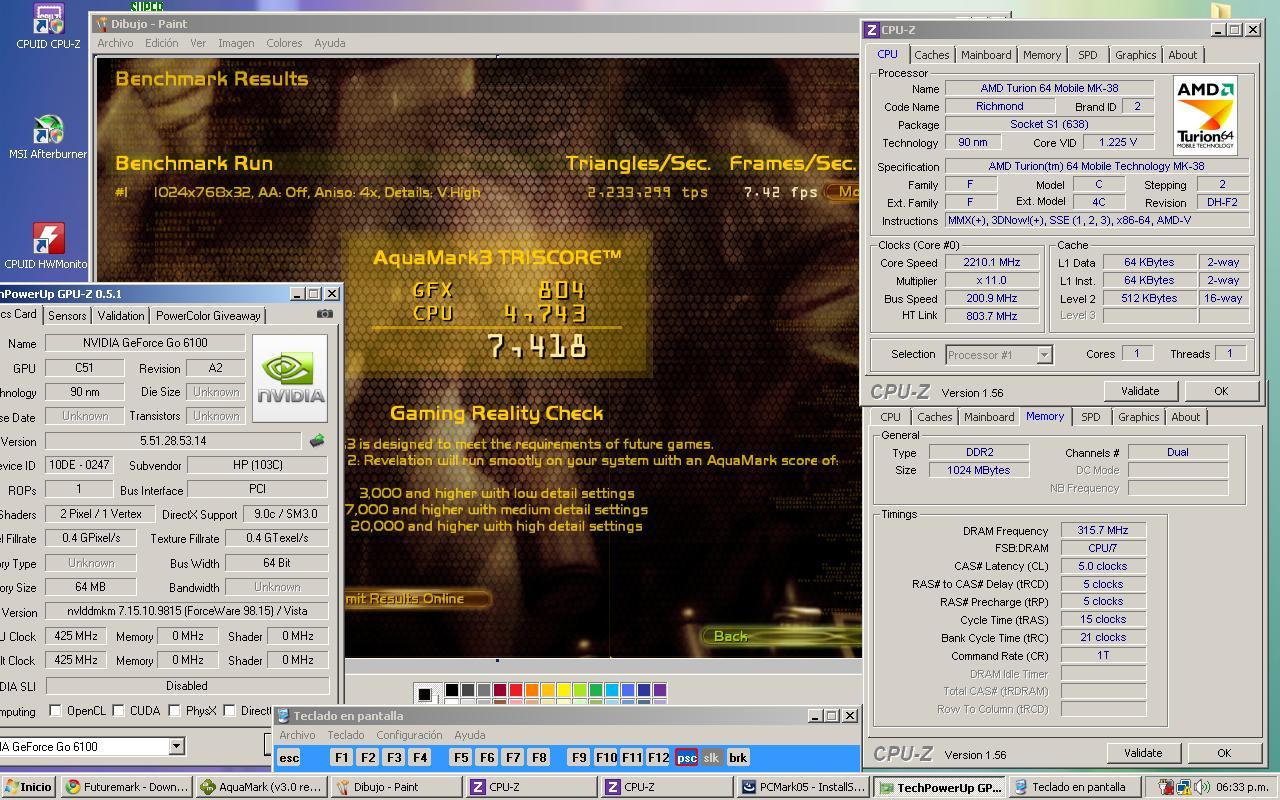Switch to TechPowerUp GPU-Z taskbar button
Viewport: 1280px width, 800px height.
940,787
